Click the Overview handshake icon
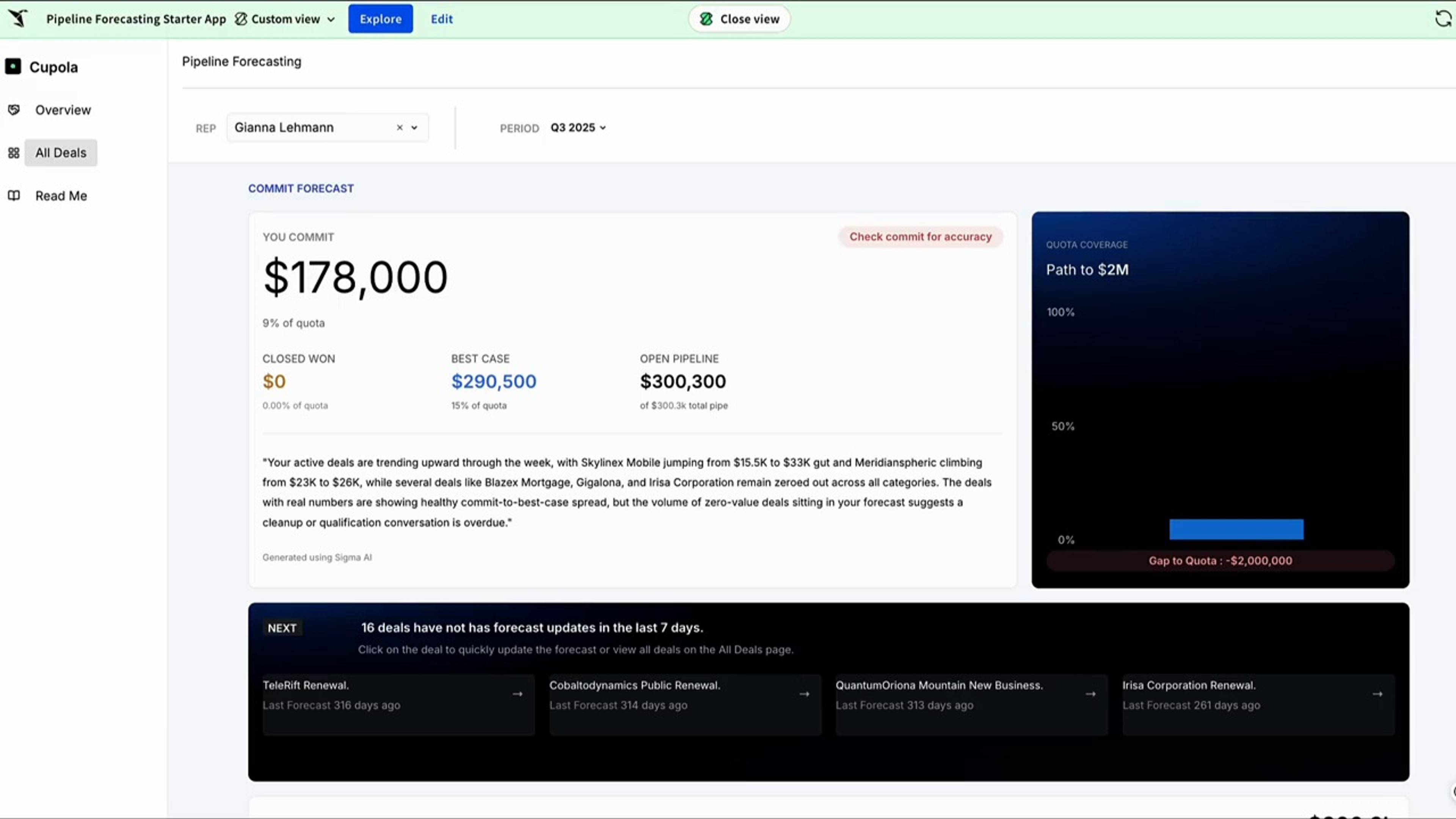 click(14, 110)
